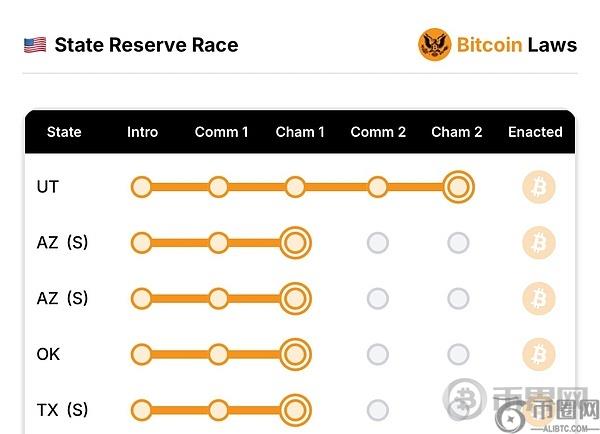Select OK row's gray Cham 2 circle
This screenshot has width=600, height=434.
tap(458, 354)
